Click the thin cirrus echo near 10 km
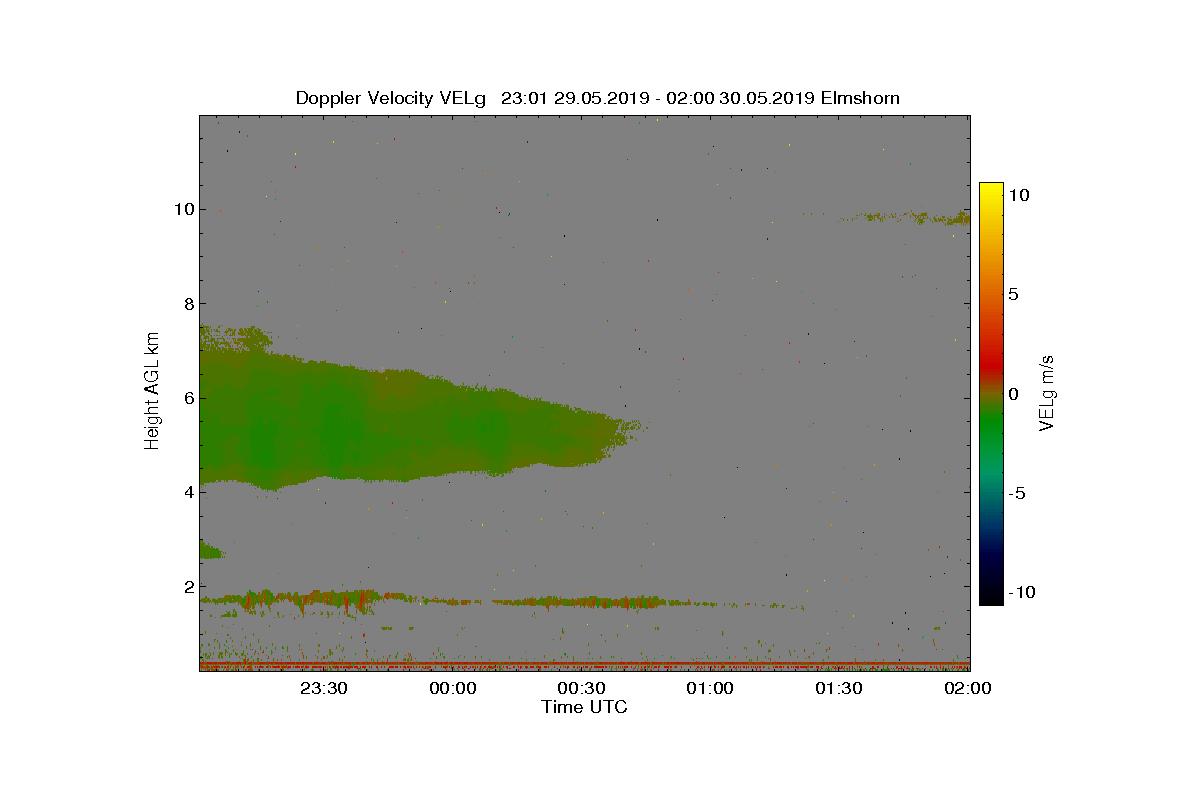1200x800 pixels. point(905,216)
